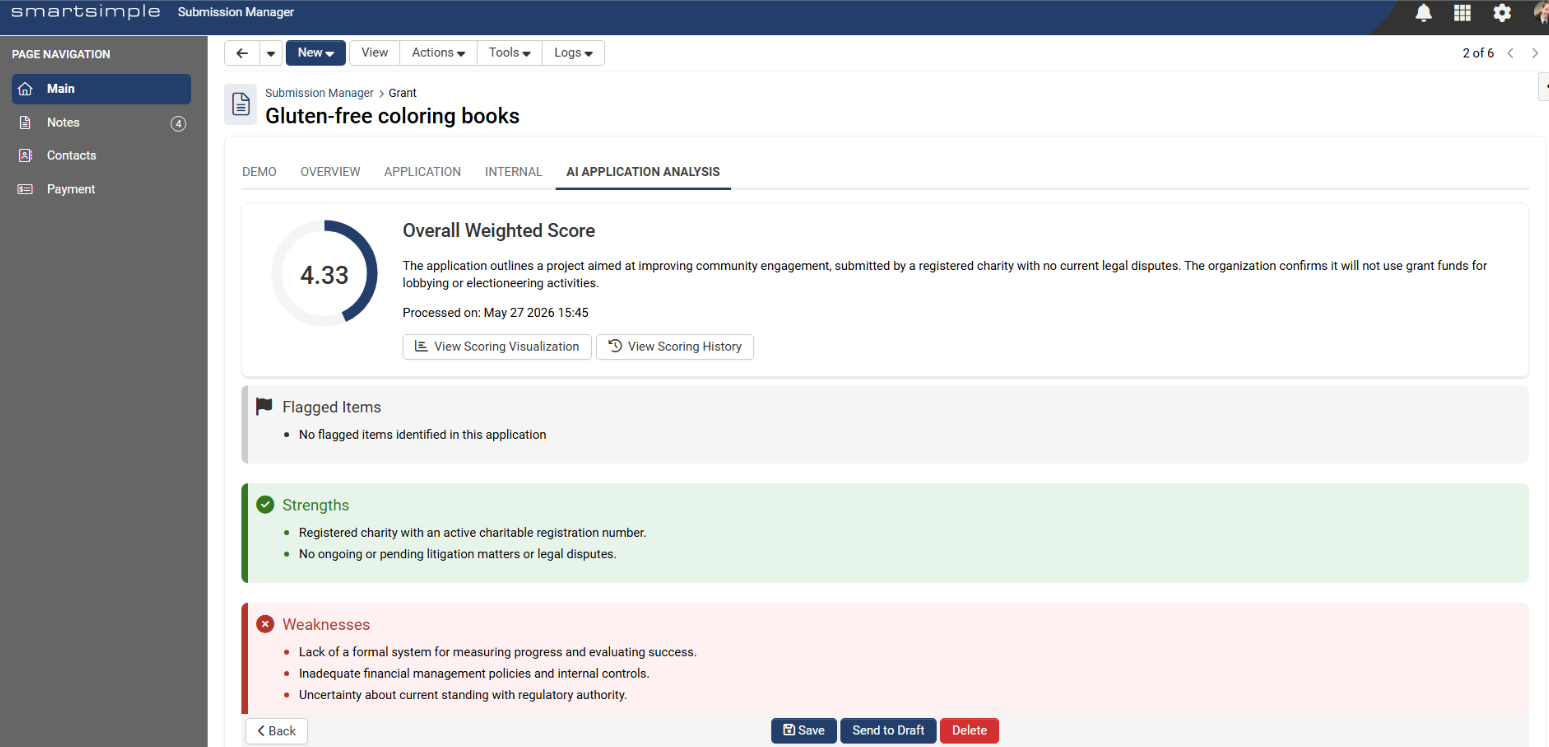This screenshot has width=1549, height=747.
Task: Click the smartsimple logo
Action: click(x=85, y=12)
